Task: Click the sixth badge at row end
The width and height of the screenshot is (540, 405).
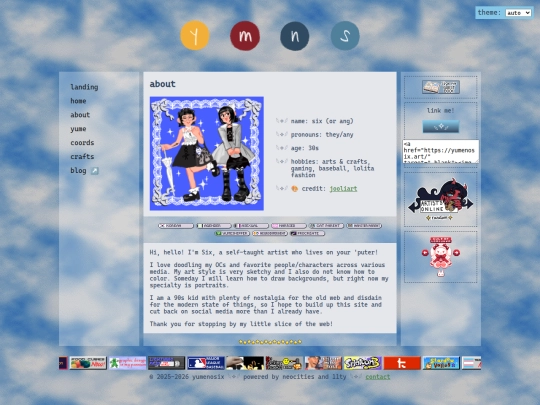Action: click(364, 226)
